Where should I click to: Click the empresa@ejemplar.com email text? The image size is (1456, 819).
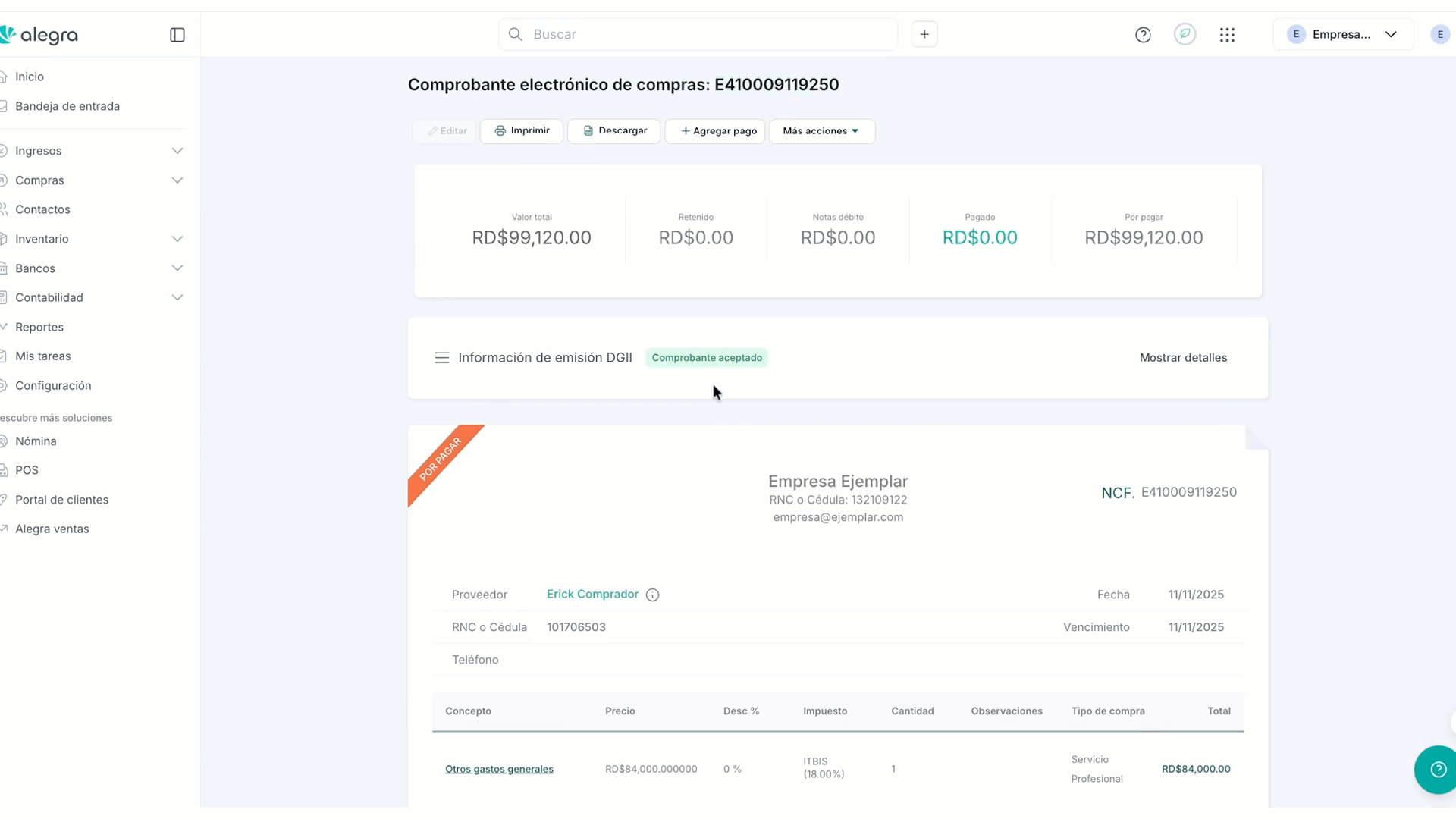838,517
